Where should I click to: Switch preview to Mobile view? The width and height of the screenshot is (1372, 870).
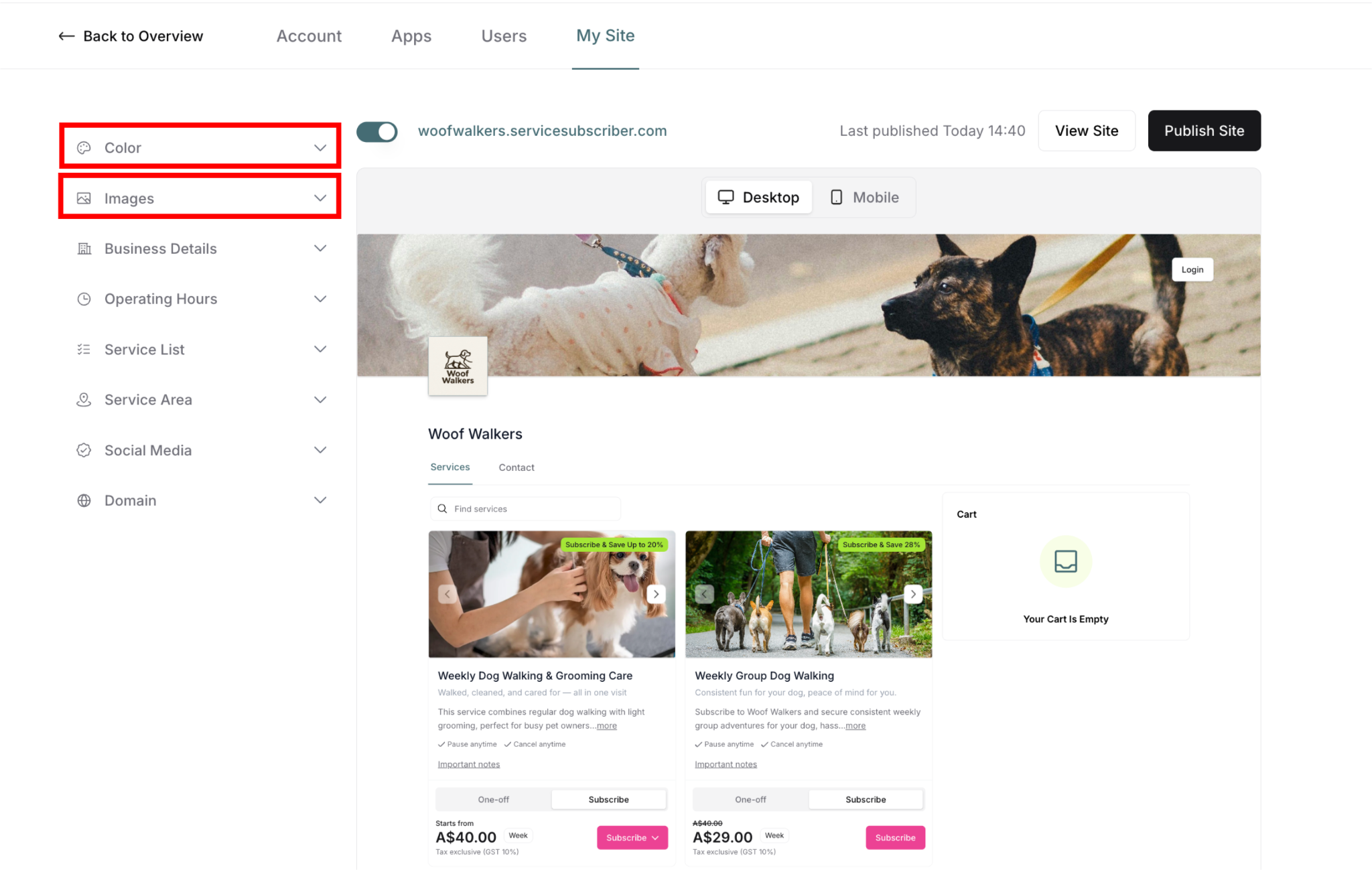pos(865,198)
